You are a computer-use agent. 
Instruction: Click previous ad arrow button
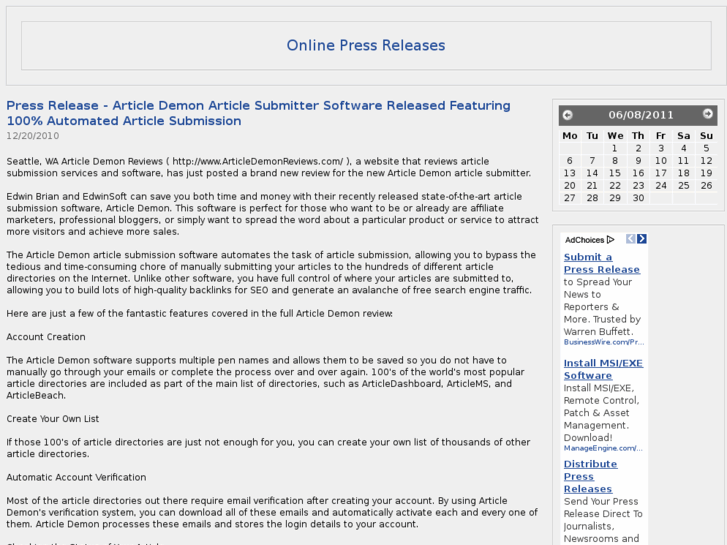631,239
